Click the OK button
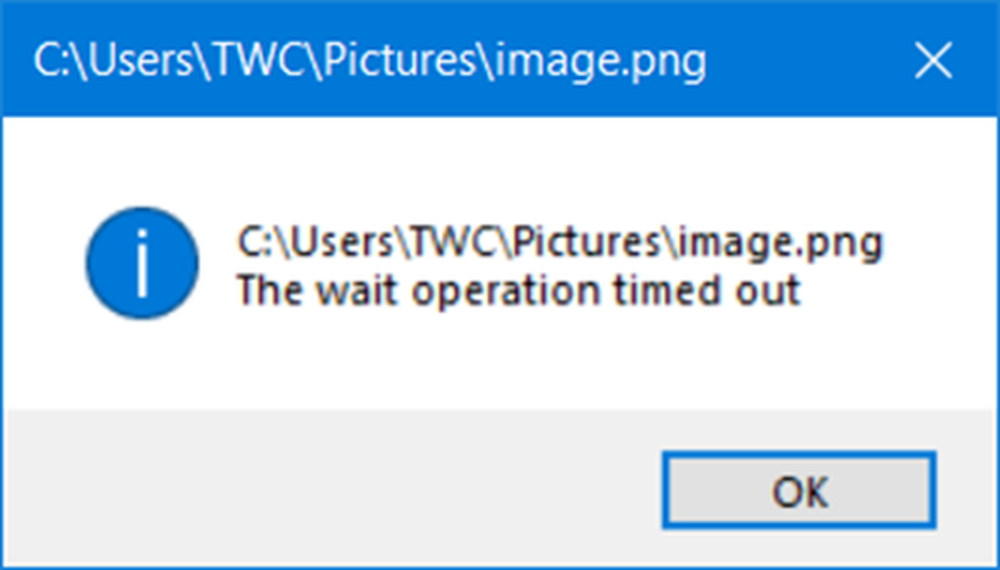Image resolution: width=1000 pixels, height=570 pixels. point(799,490)
